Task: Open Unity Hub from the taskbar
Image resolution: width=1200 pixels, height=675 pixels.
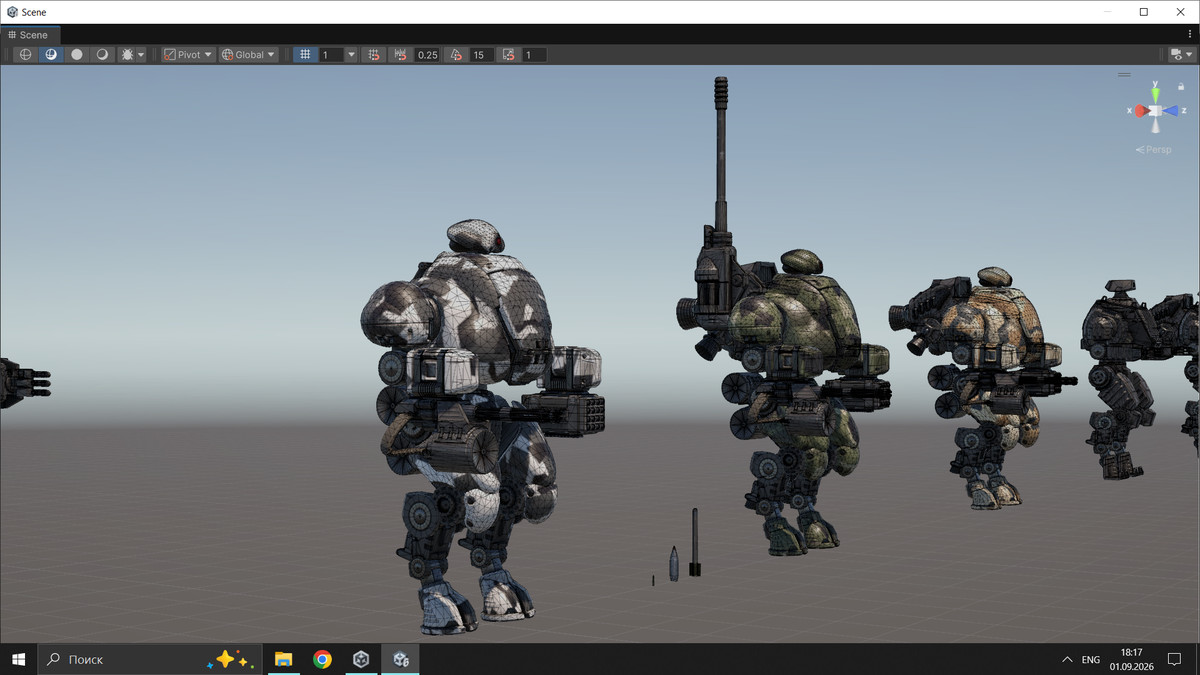Action: click(x=361, y=659)
